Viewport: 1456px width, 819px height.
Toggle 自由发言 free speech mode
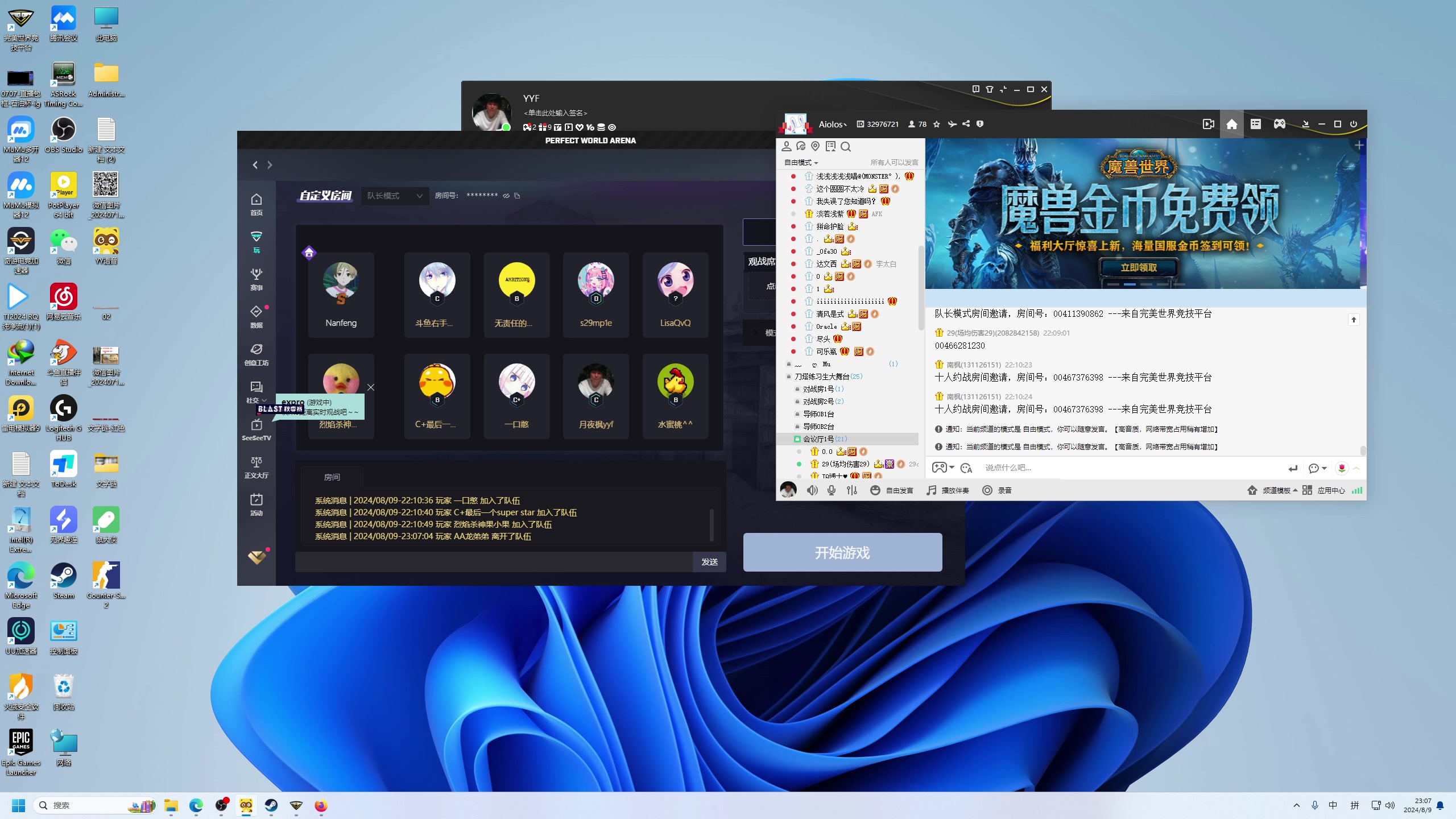click(x=892, y=490)
